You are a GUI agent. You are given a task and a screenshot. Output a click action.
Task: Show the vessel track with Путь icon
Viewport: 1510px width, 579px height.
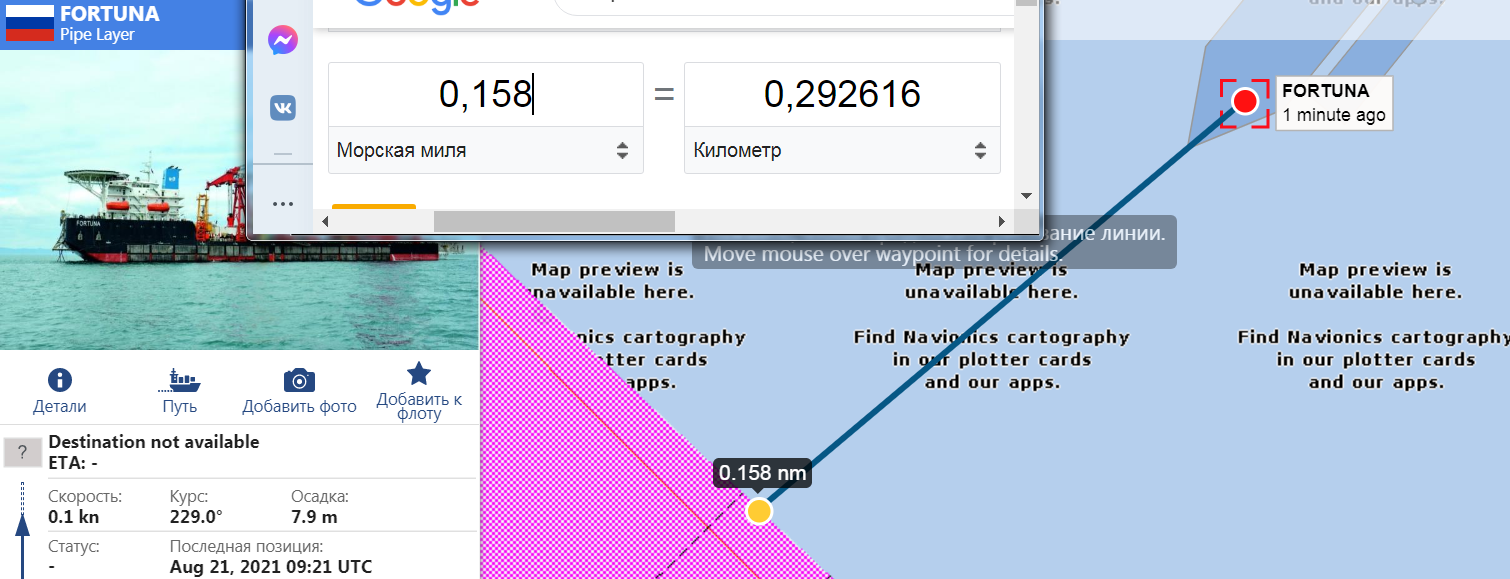click(x=179, y=381)
